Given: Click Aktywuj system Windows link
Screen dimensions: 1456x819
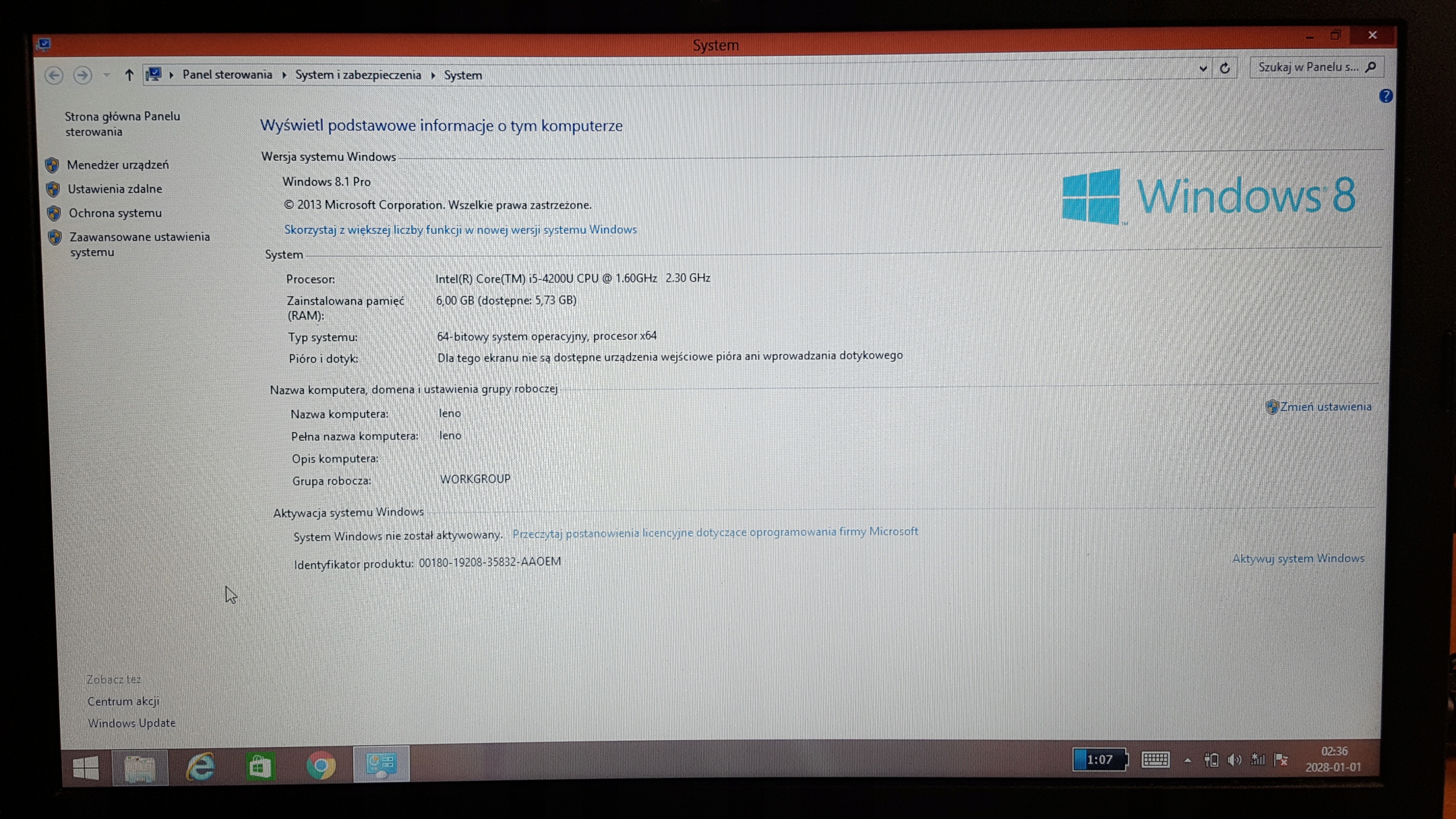Looking at the screenshot, I should click(x=1298, y=559).
